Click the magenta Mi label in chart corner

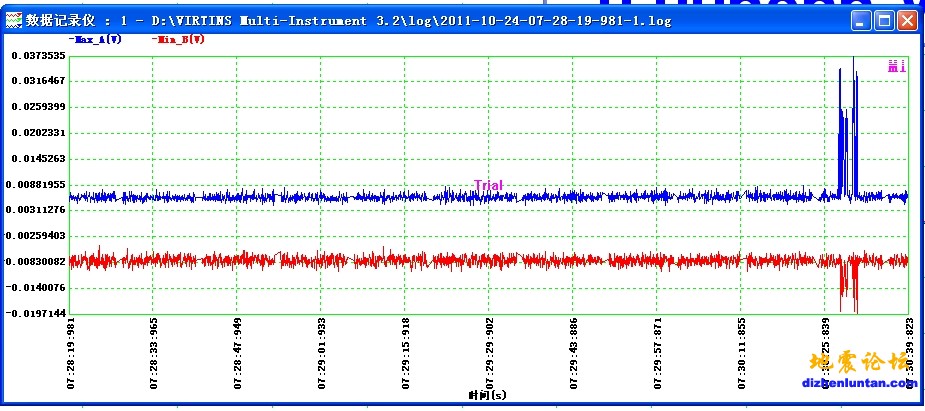[896, 67]
